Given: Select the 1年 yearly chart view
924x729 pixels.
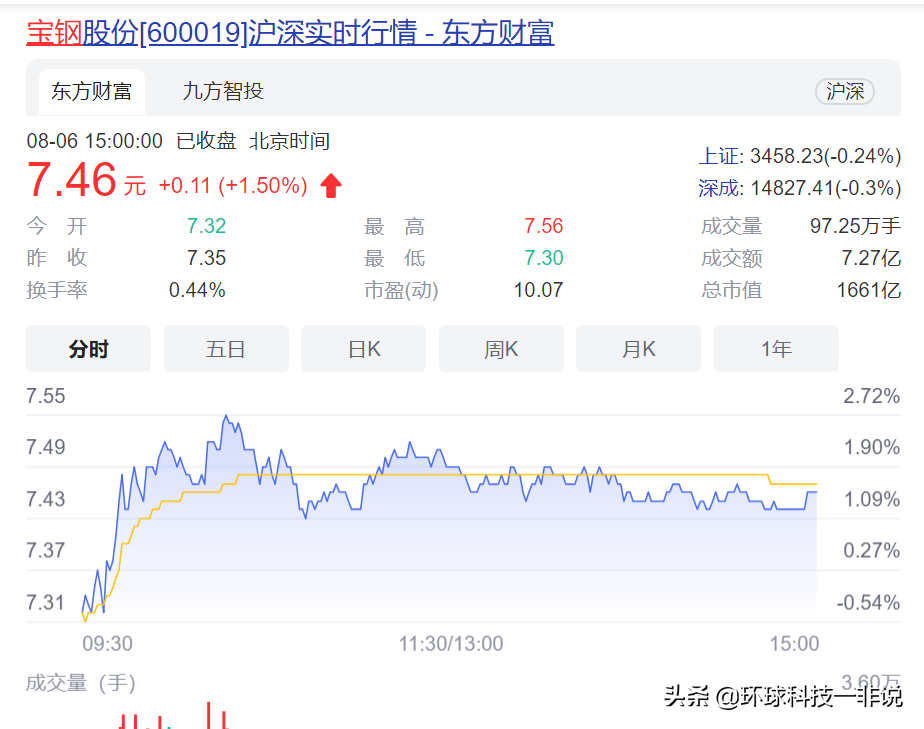Looking at the screenshot, I should 776,349.
